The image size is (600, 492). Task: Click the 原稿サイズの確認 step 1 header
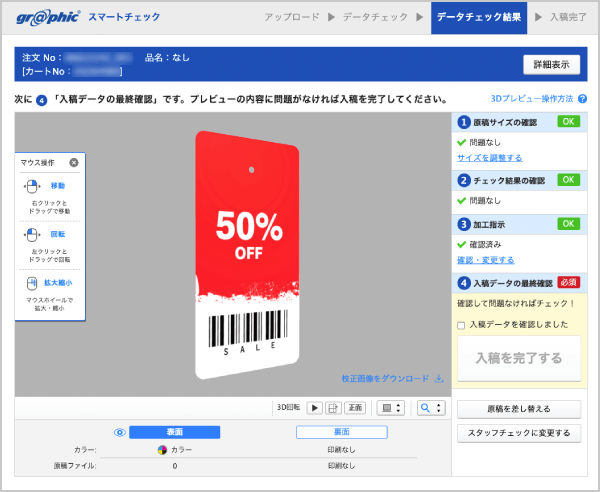click(519, 122)
